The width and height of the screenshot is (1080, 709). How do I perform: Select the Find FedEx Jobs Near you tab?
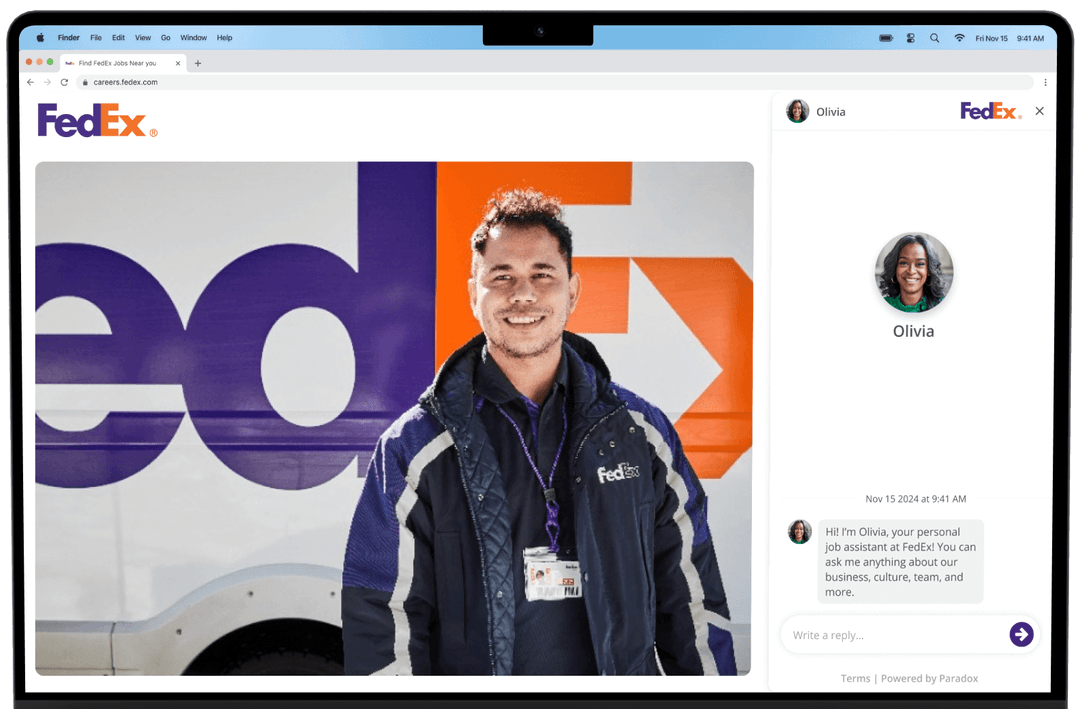pyautogui.click(x=115, y=62)
